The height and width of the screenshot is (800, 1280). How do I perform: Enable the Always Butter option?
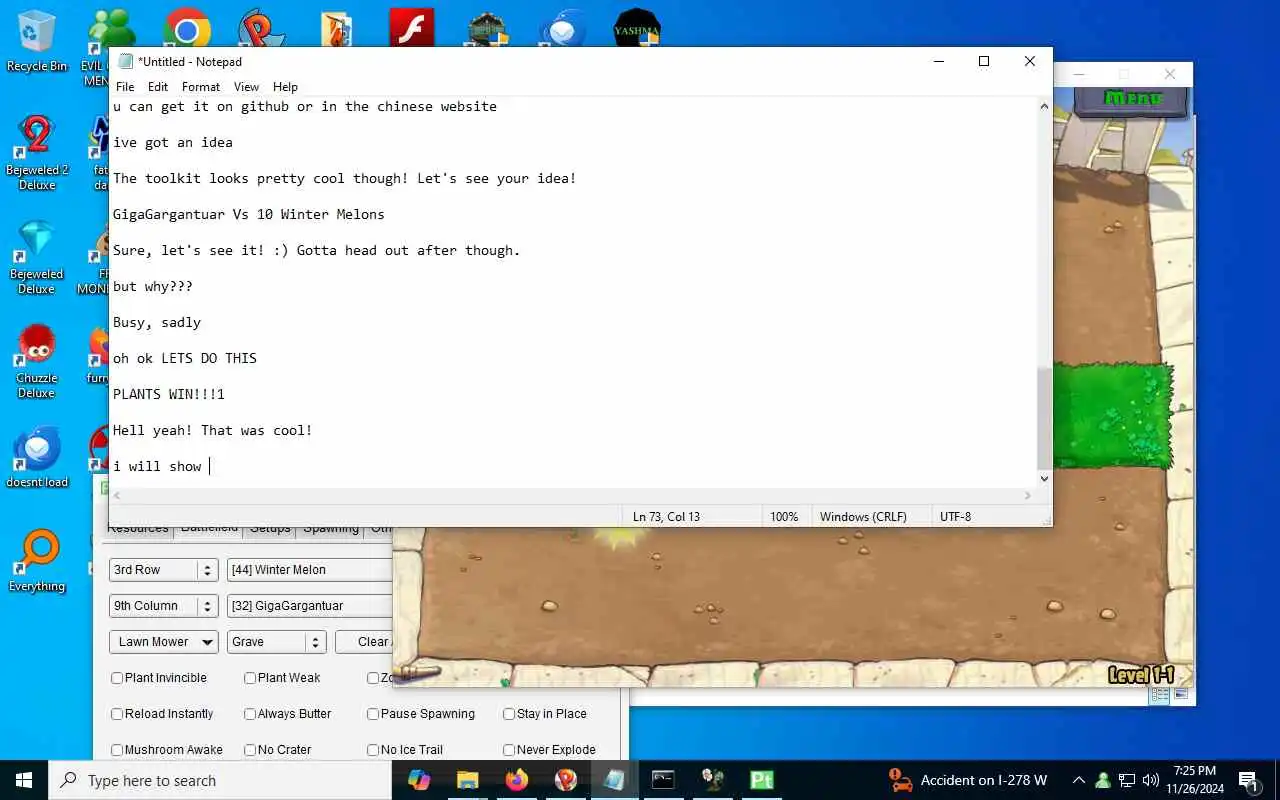[250, 714]
